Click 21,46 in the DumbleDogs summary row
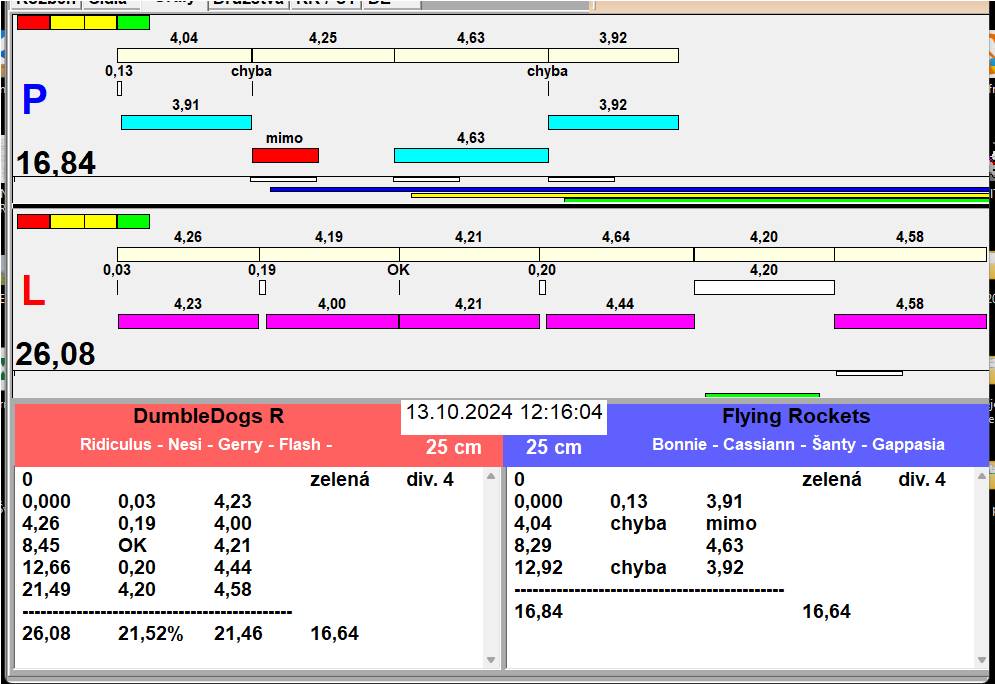 [x=239, y=633]
